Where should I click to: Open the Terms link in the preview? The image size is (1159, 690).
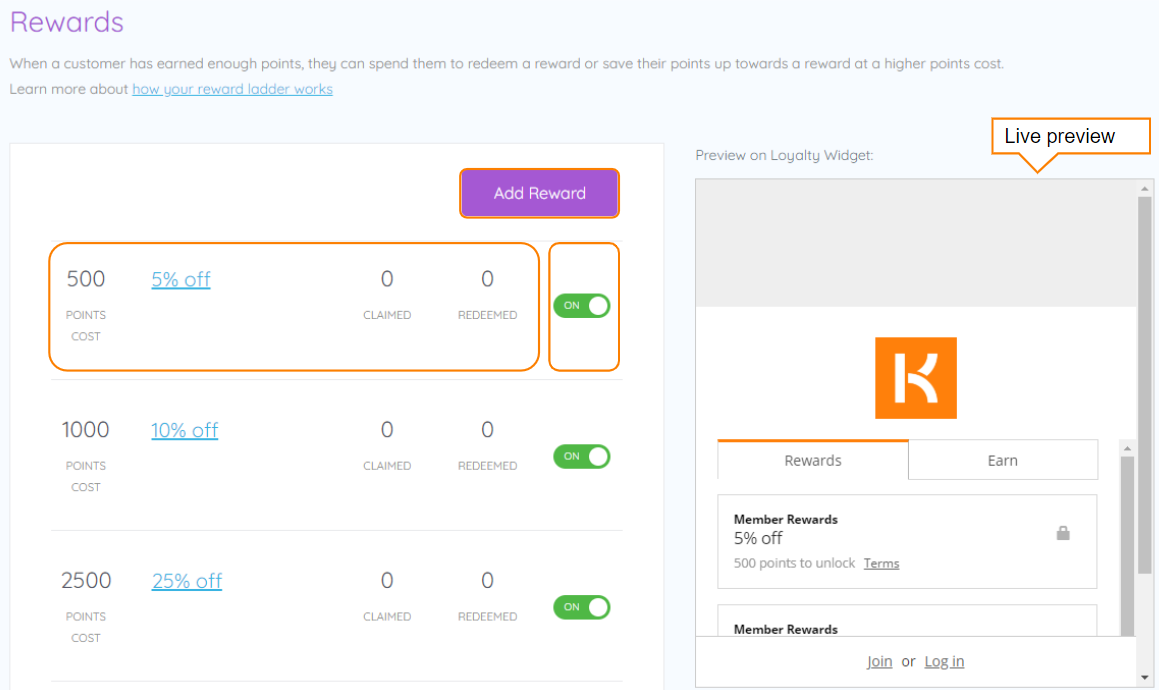(881, 563)
